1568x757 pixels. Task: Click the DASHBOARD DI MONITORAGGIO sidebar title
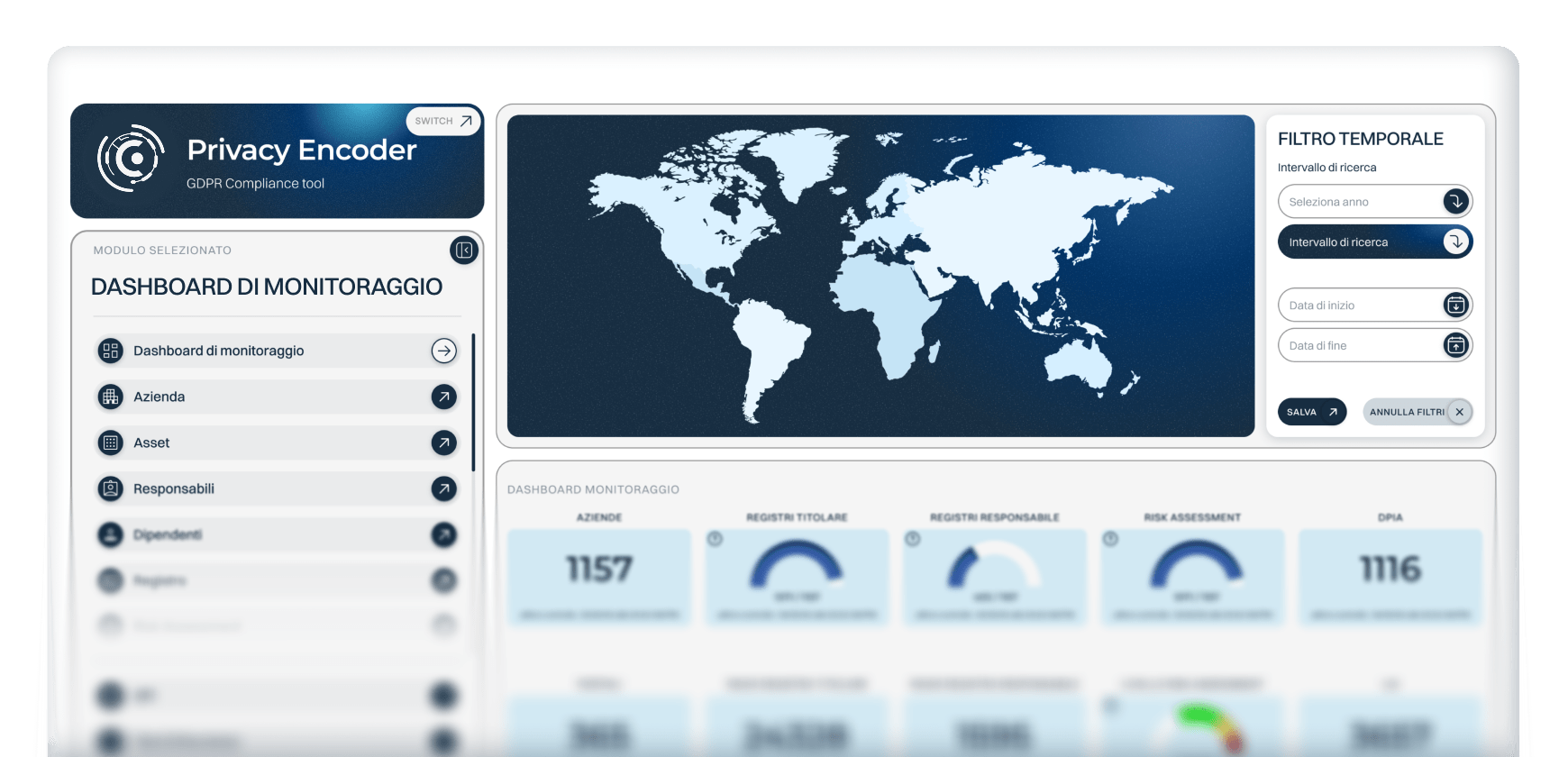[267, 287]
